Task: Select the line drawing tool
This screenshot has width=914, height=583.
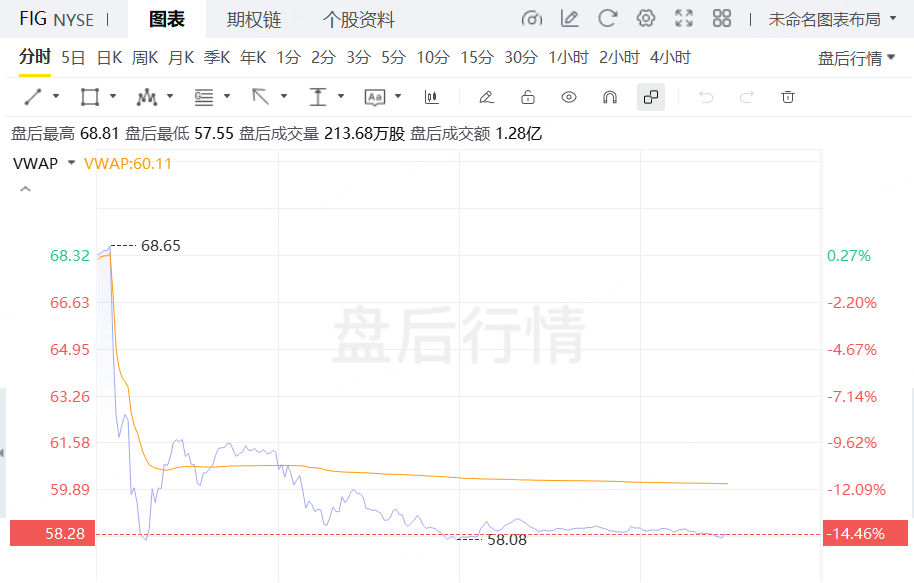Action: [x=33, y=97]
